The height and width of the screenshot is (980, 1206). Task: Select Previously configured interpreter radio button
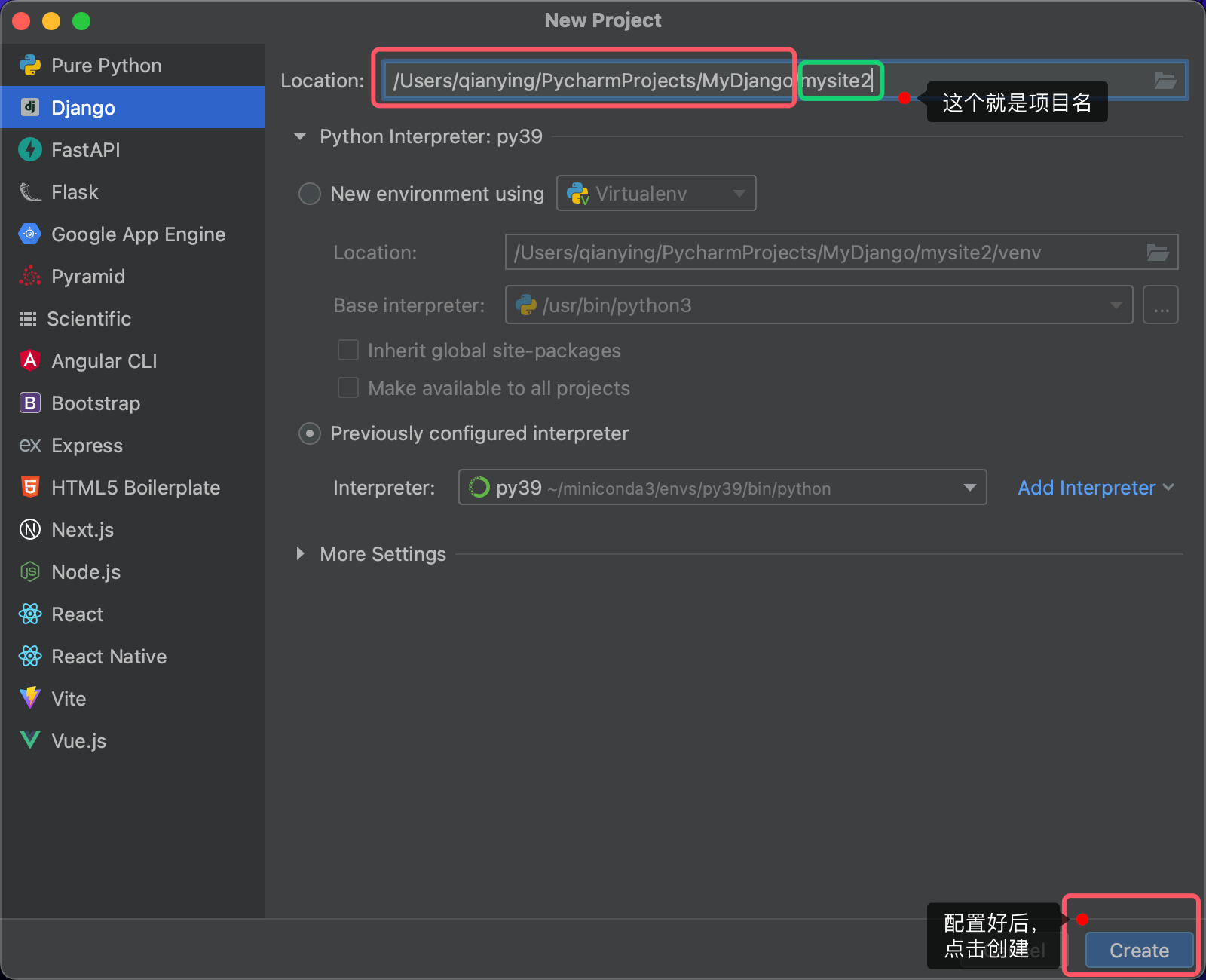coord(310,433)
